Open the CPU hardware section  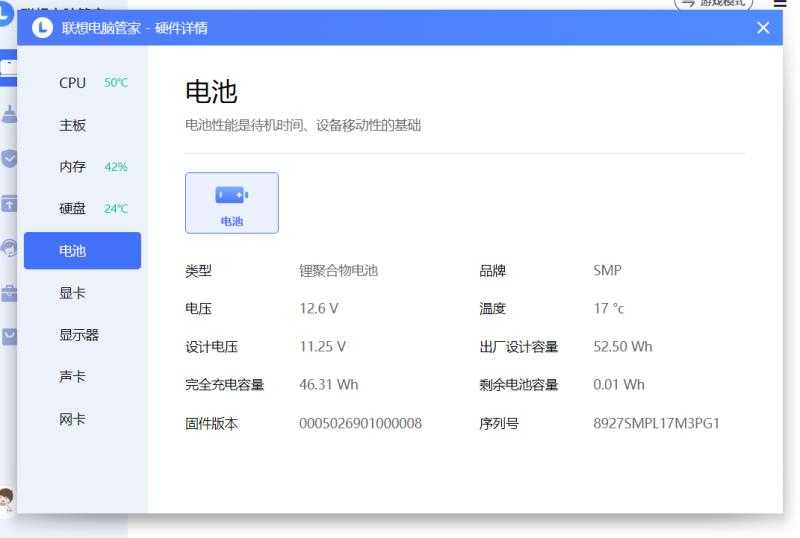[x=82, y=83]
